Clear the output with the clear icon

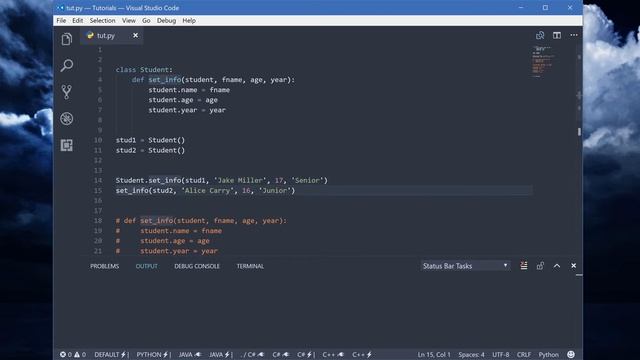tap(524, 266)
